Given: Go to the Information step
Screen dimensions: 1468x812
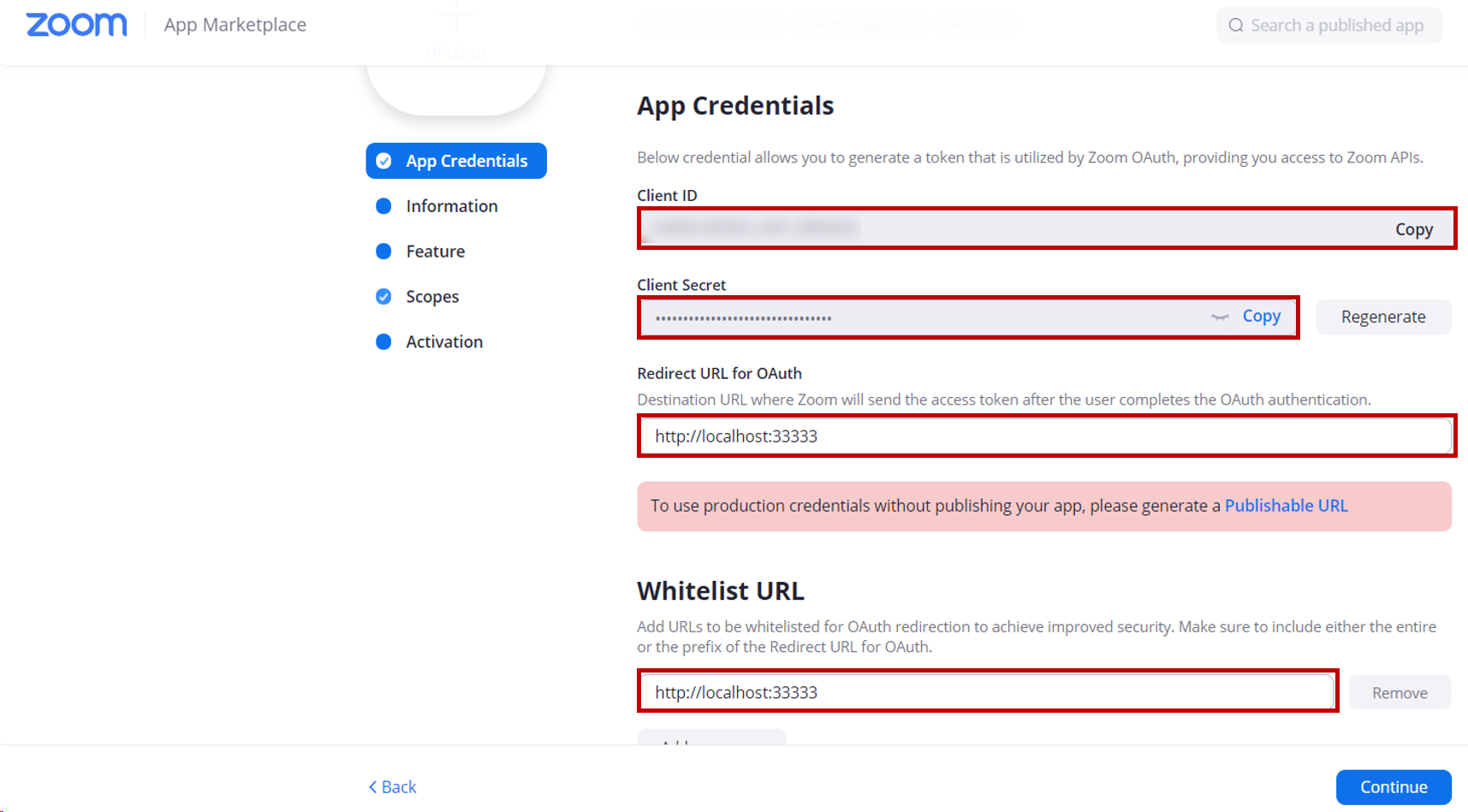Looking at the screenshot, I should click(451, 206).
